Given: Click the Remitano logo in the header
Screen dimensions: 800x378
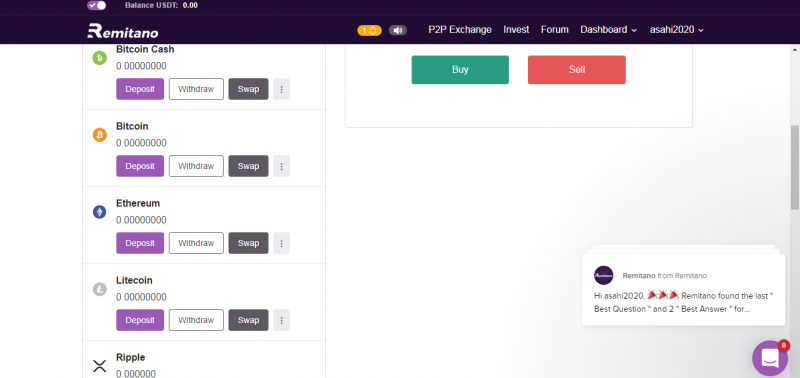Looking at the screenshot, I should [x=122, y=31].
